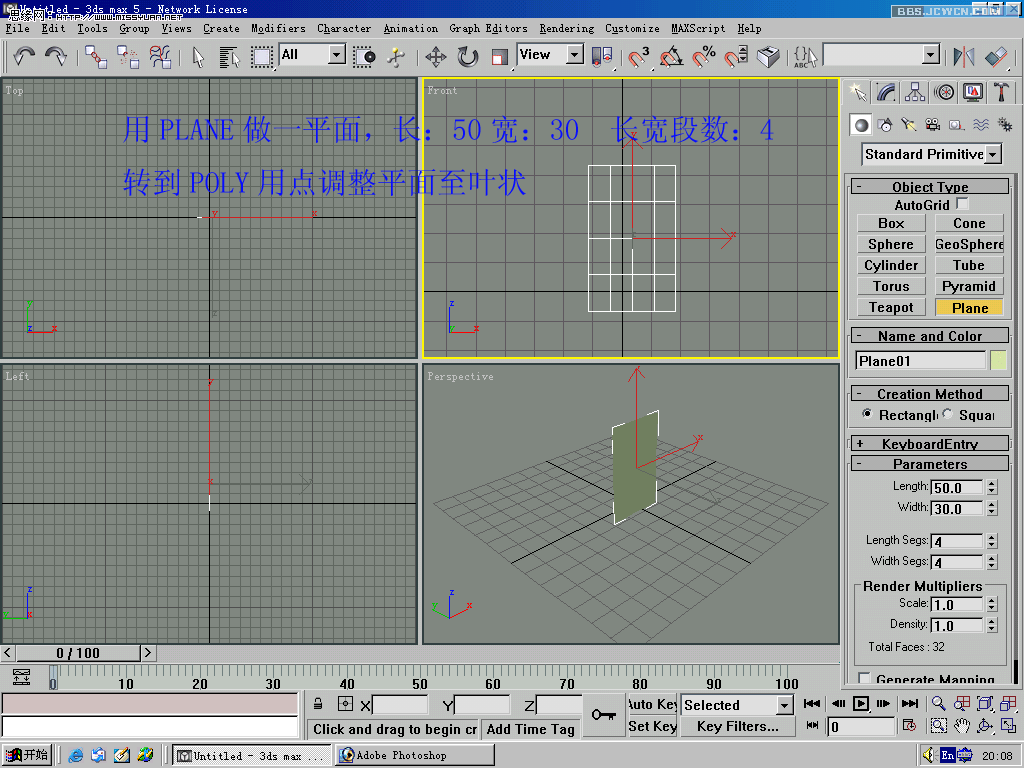Choose the Pyramid object type button
The height and width of the screenshot is (768, 1024).
[969, 286]
